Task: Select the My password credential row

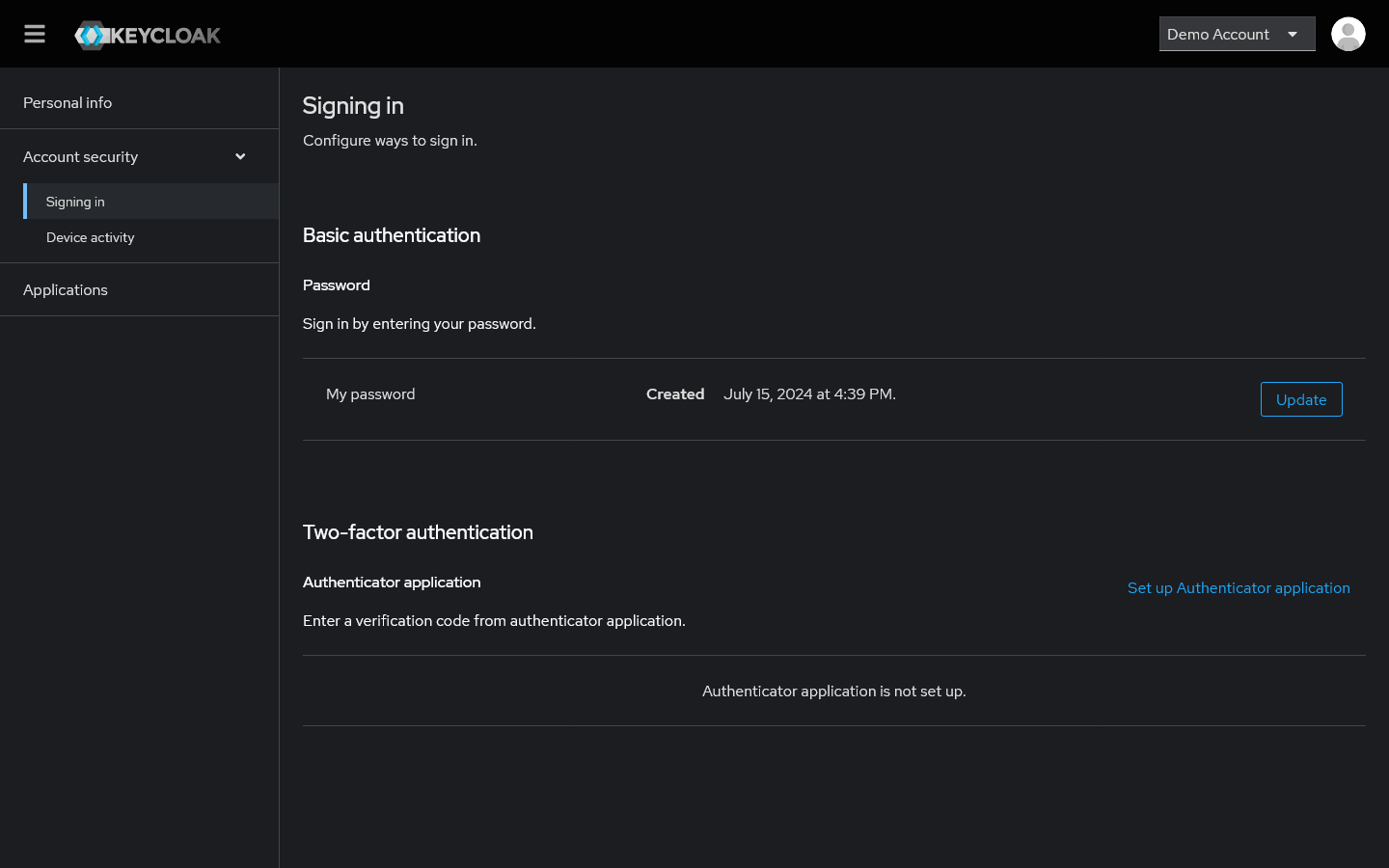Action: click(369, 393)
